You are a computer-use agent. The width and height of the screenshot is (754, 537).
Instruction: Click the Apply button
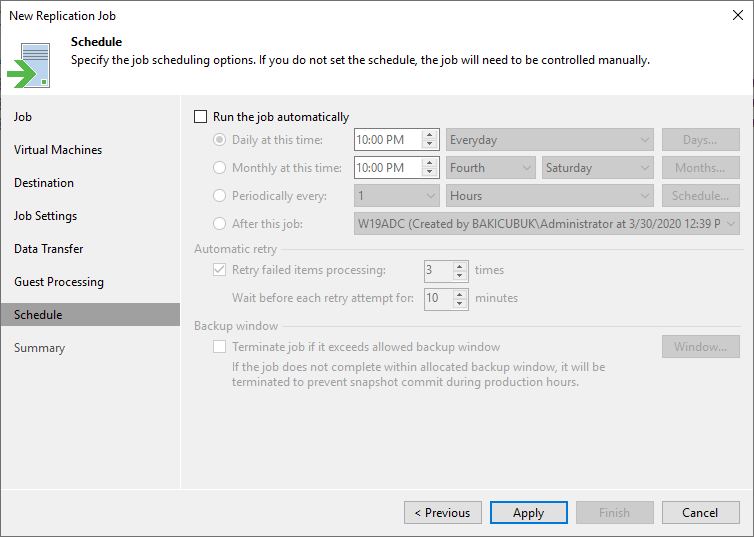click(x=528, y=512)
